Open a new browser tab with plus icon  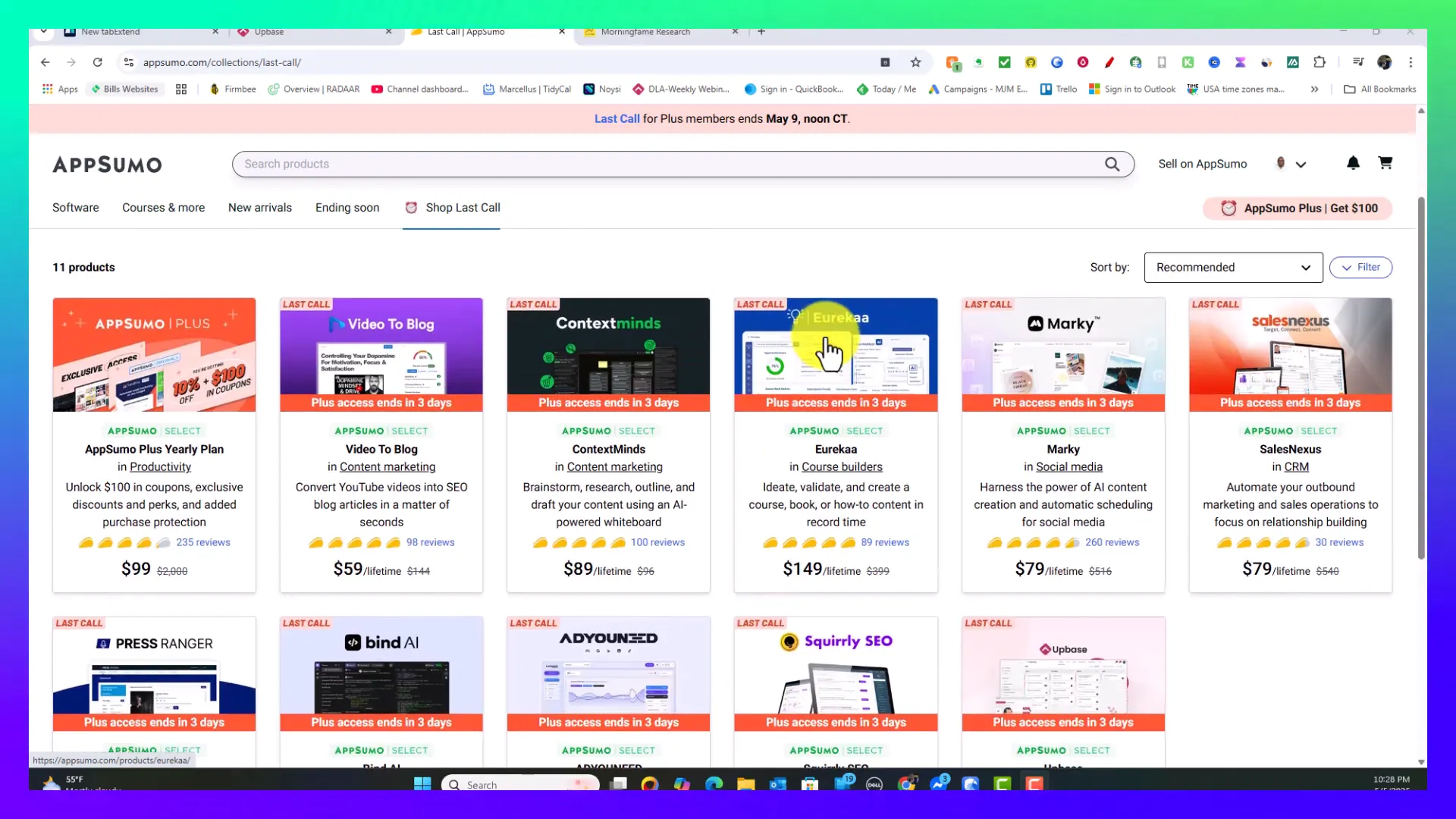pyautogui.click(x=761, y=32)
